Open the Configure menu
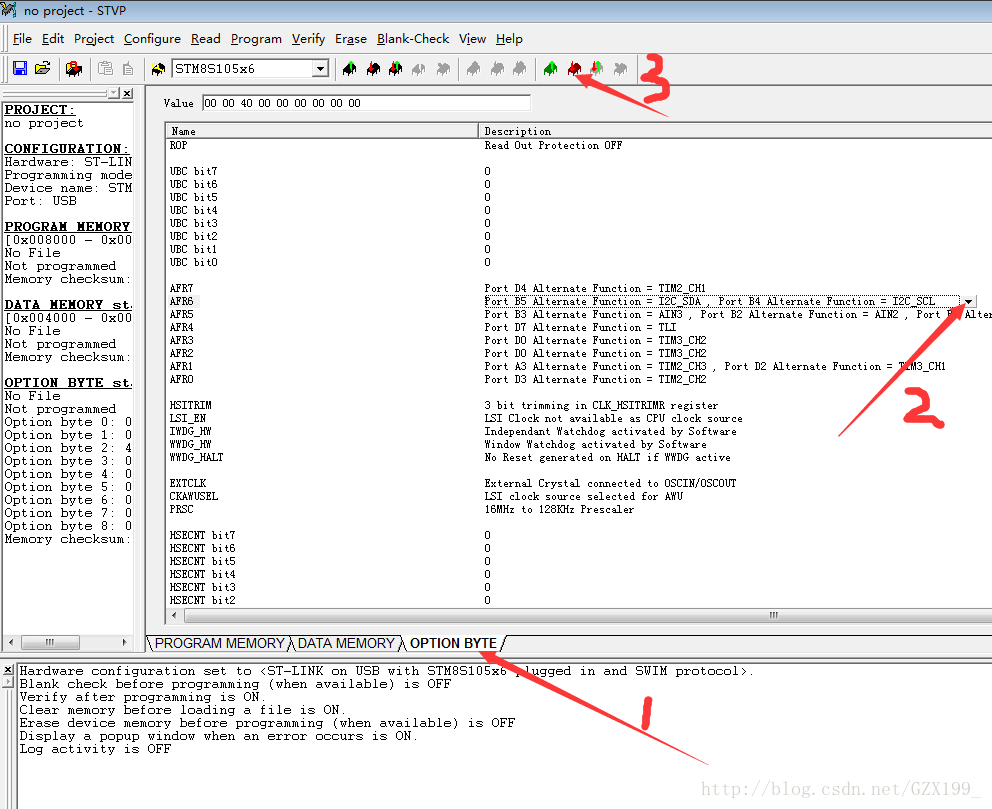This screenshot has width=992, height=809. click(x=152, y=39)
